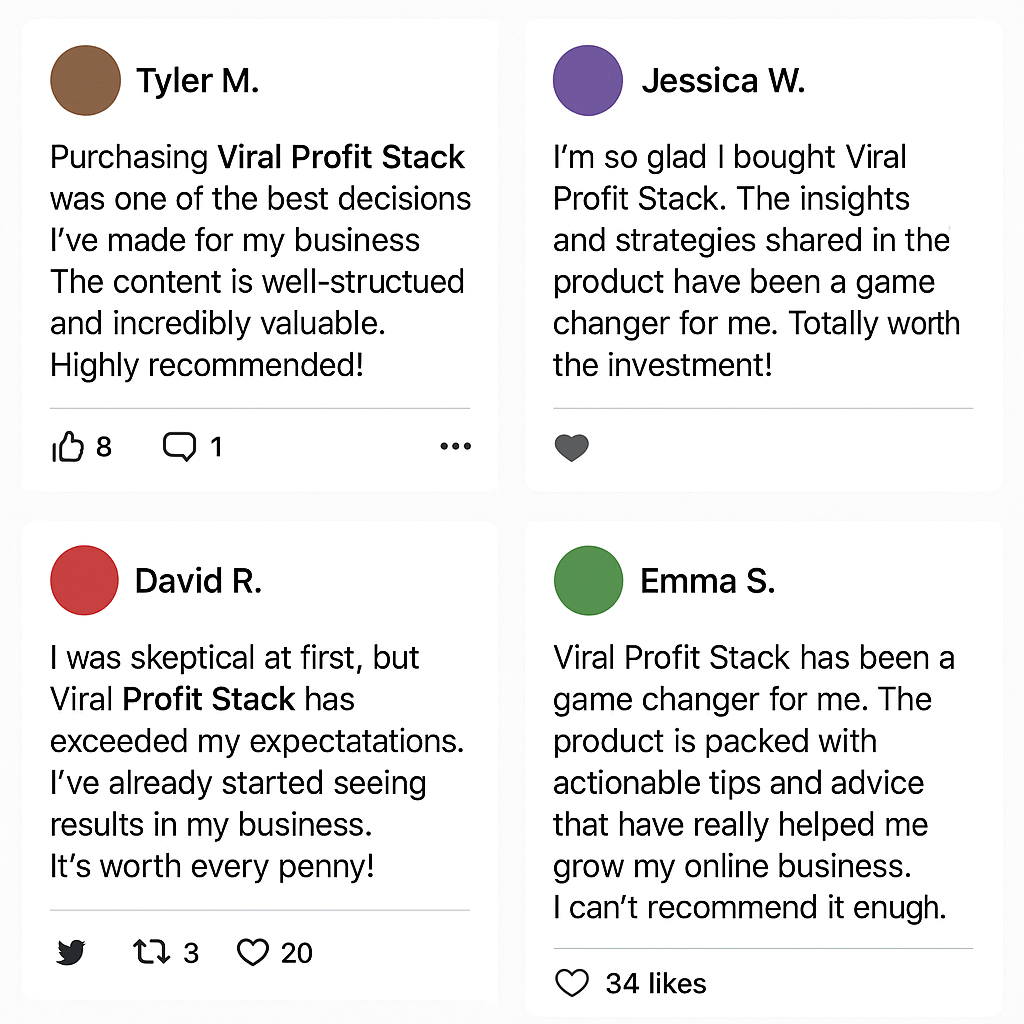1024x1024 pixels.
Task: Retweet David R.'s testimonial
Action: (152, 952)
